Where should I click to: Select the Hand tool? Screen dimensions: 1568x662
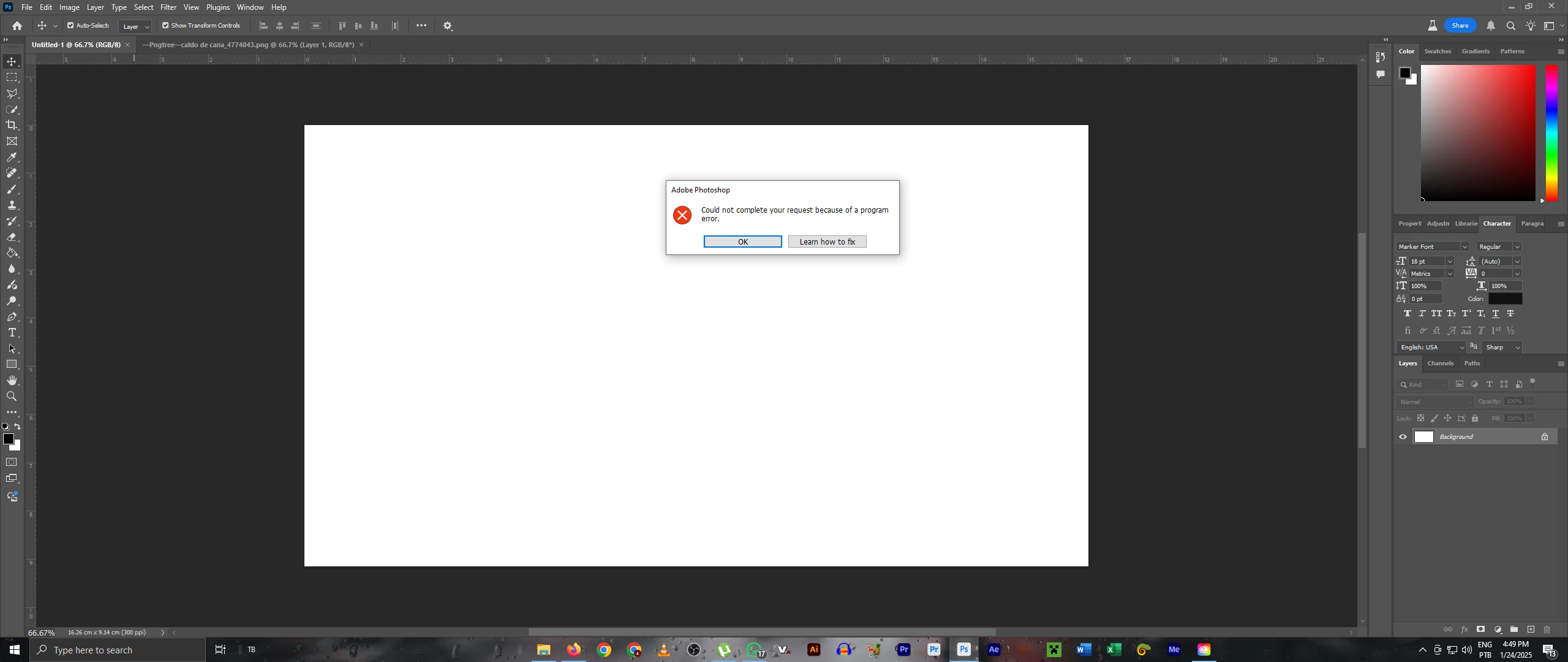coord(12,381)
